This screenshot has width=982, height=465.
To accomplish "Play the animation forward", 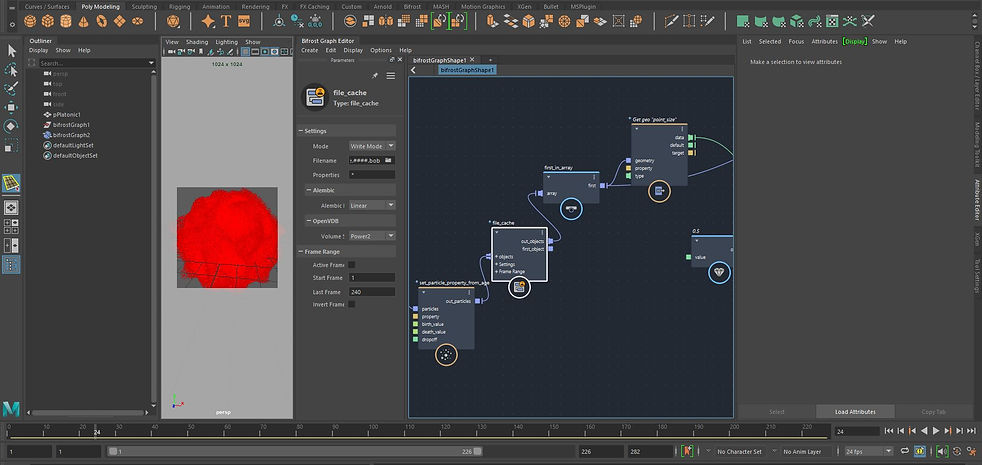I will 936,431.
